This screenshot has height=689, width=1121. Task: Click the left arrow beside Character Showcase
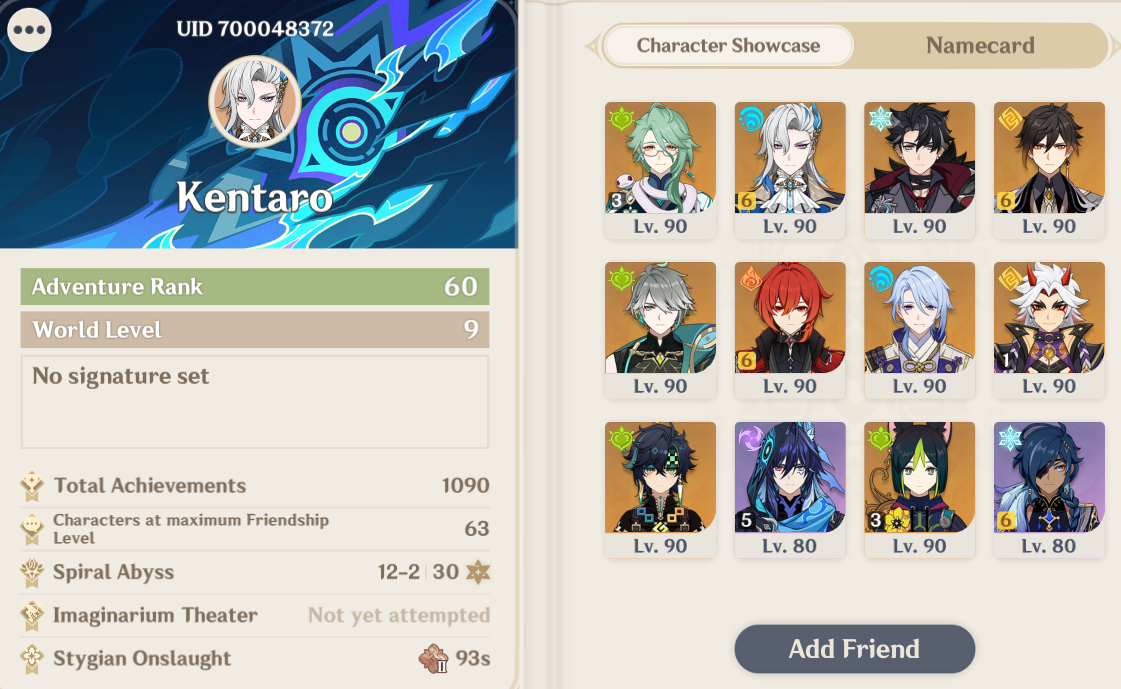click(592, 46)
